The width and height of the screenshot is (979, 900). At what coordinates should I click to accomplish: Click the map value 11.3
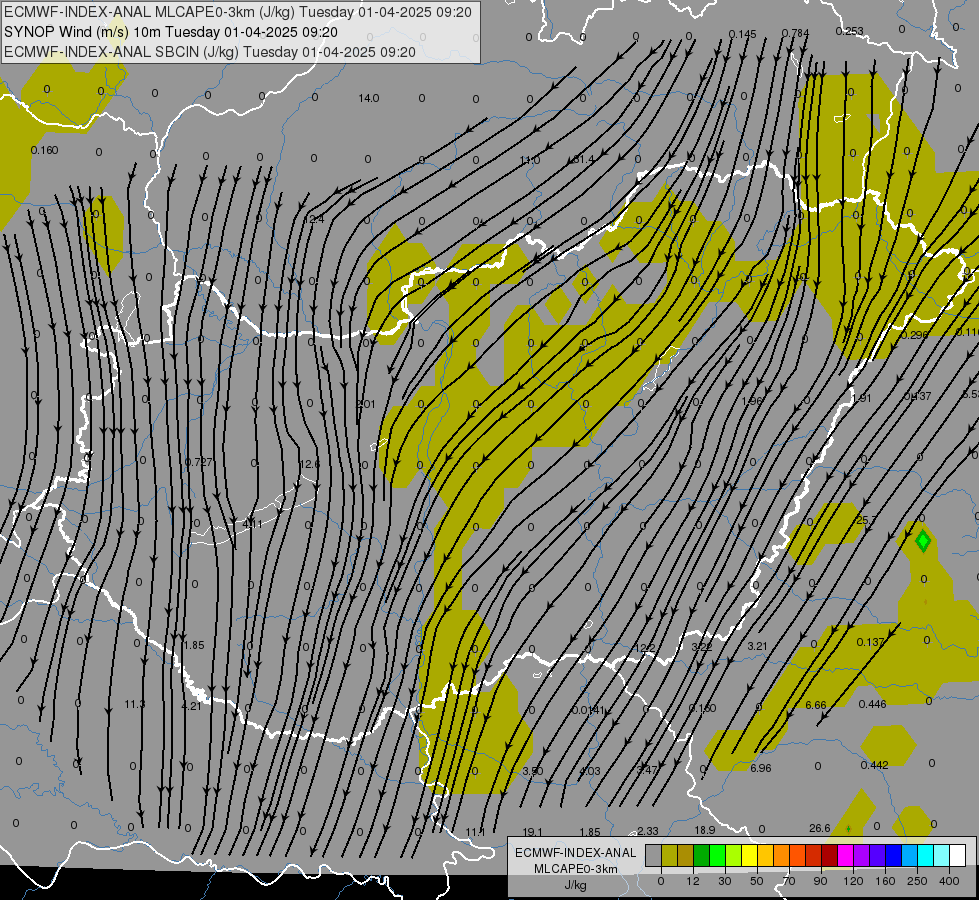pos(134,705)
